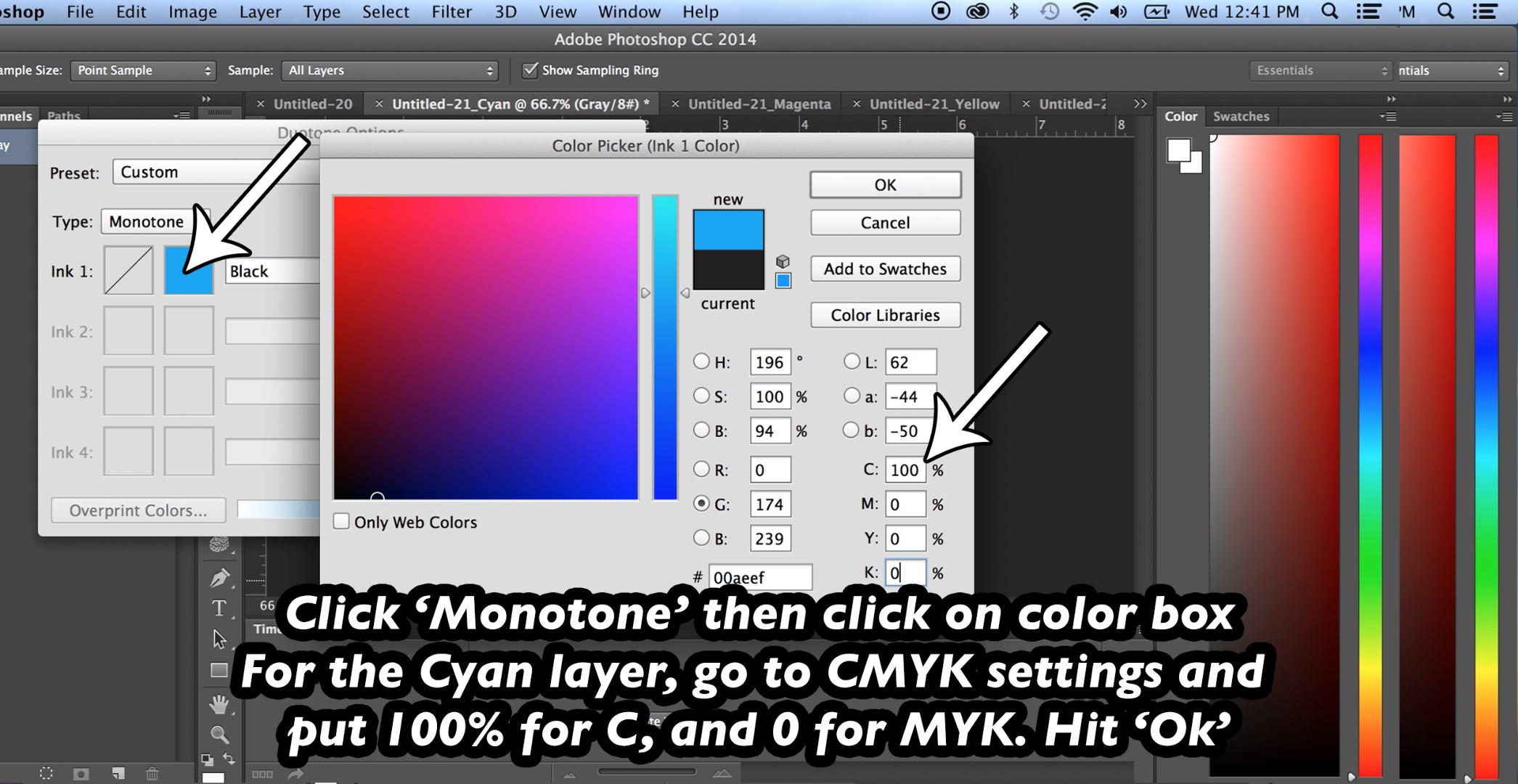The image size is (1518, 784).
Task: Select the Pen tool in toolbar
Action: [x=219, y=578]
